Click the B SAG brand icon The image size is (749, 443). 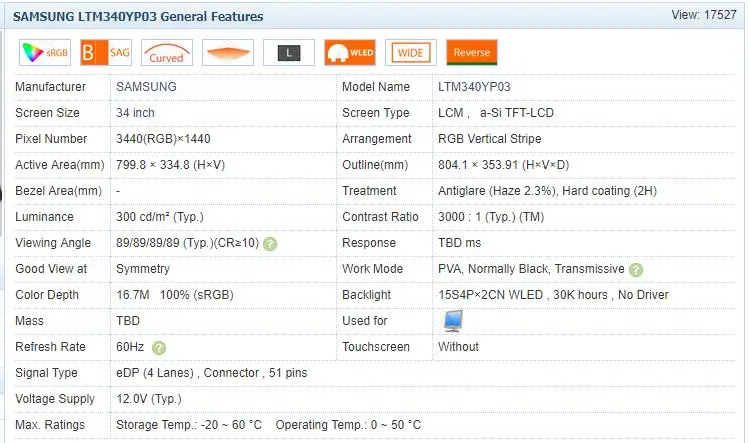tap(106, 53)
